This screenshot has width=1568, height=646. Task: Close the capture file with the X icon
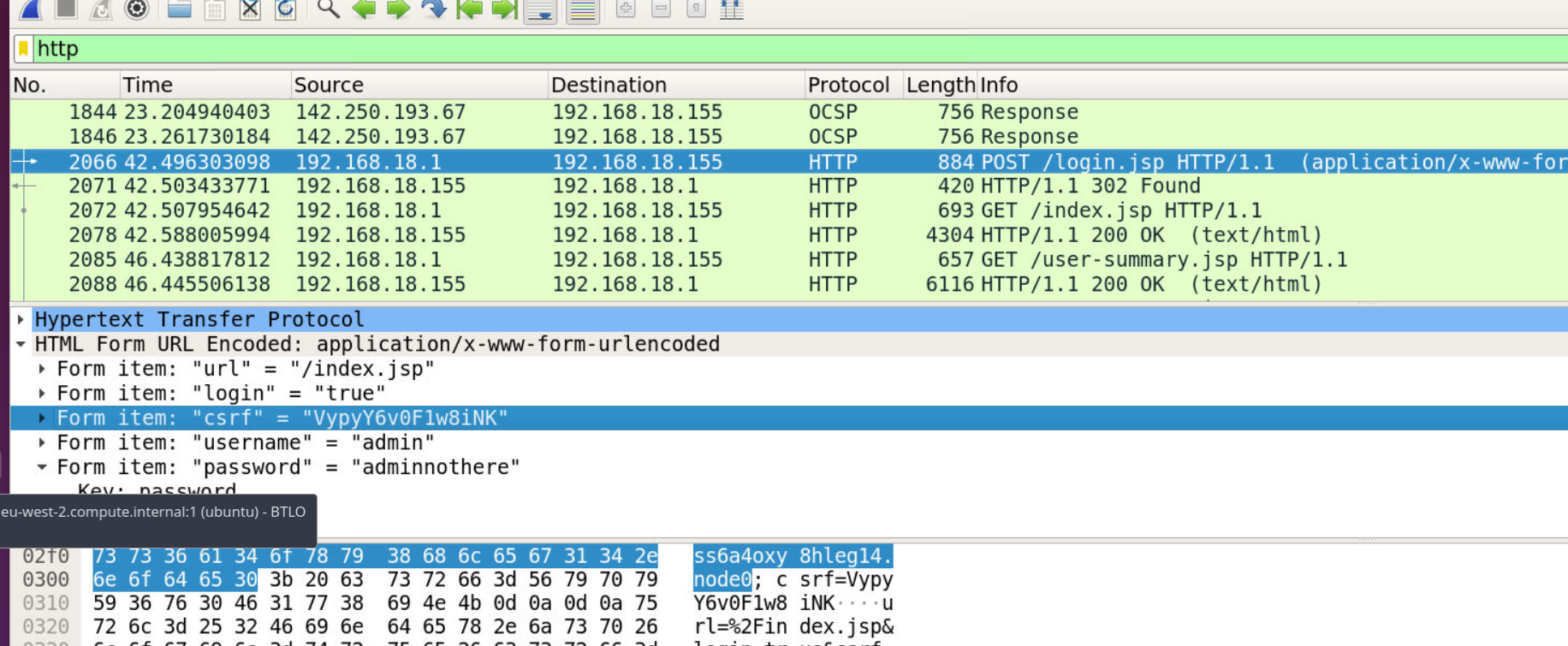249,9
